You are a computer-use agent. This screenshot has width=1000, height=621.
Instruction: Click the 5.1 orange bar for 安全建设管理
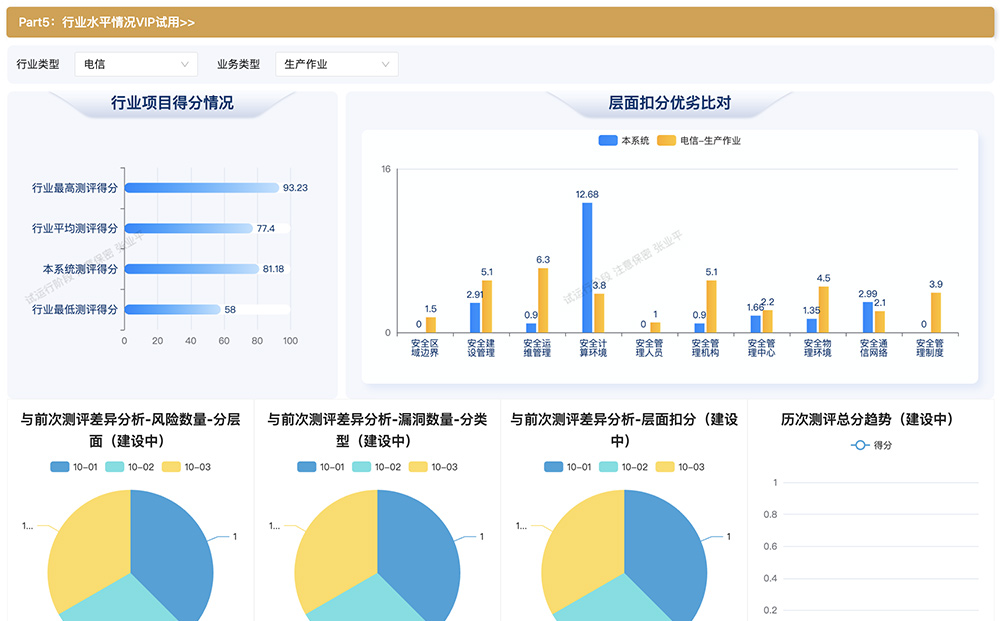487,307
